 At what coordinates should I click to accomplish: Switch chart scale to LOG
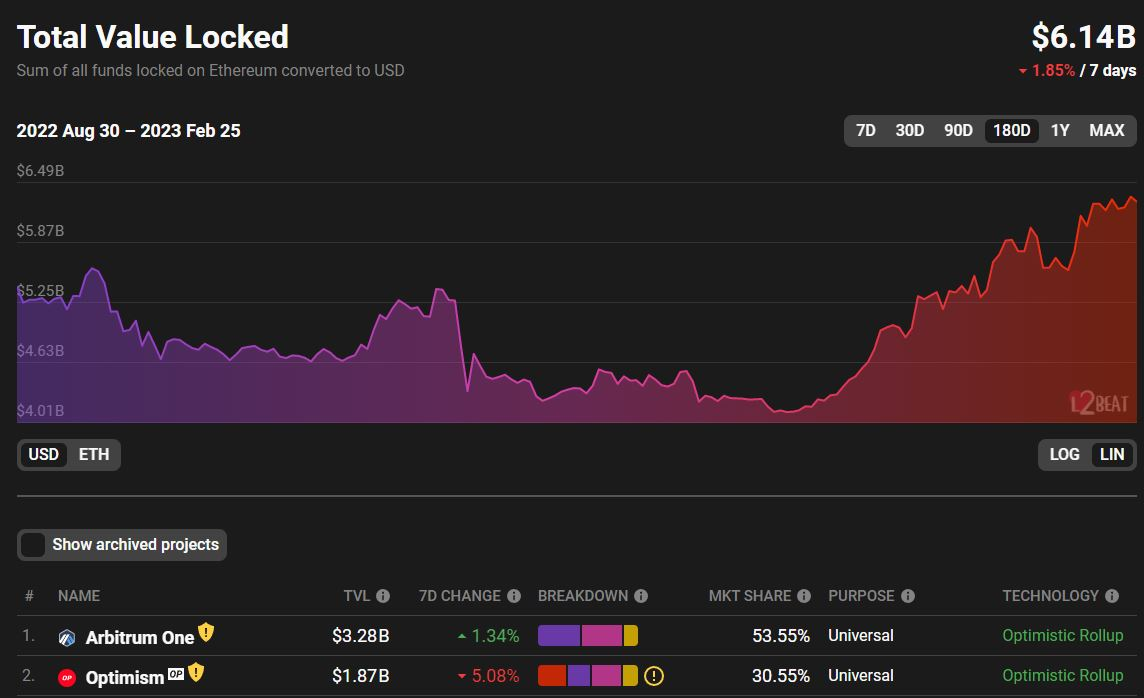[1064, 454]
